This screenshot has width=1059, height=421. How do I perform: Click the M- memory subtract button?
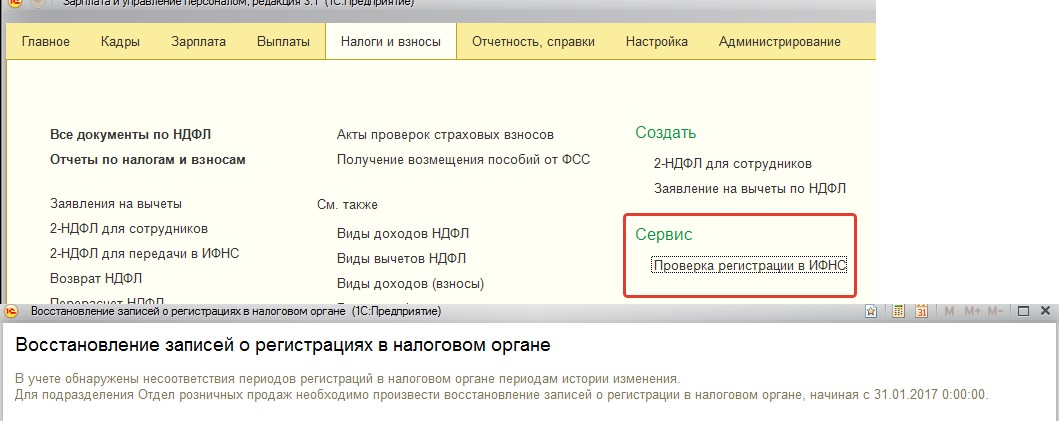996,312
